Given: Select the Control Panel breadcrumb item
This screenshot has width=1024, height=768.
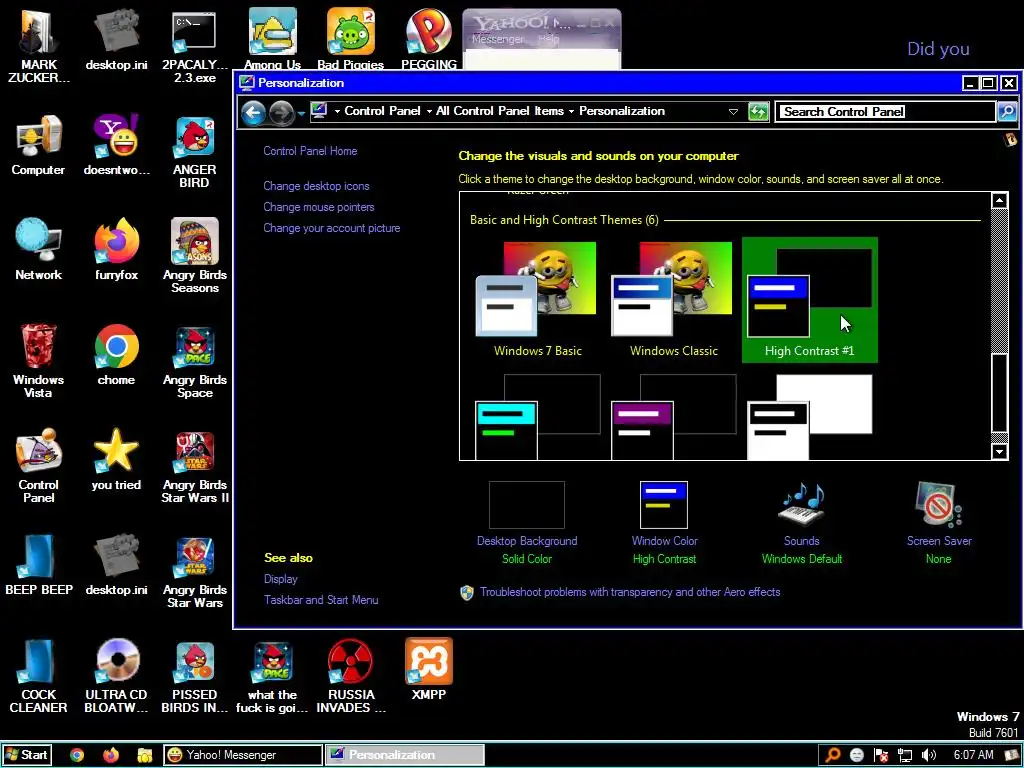Looking at the screenshot, I should (x=382, y=111).
